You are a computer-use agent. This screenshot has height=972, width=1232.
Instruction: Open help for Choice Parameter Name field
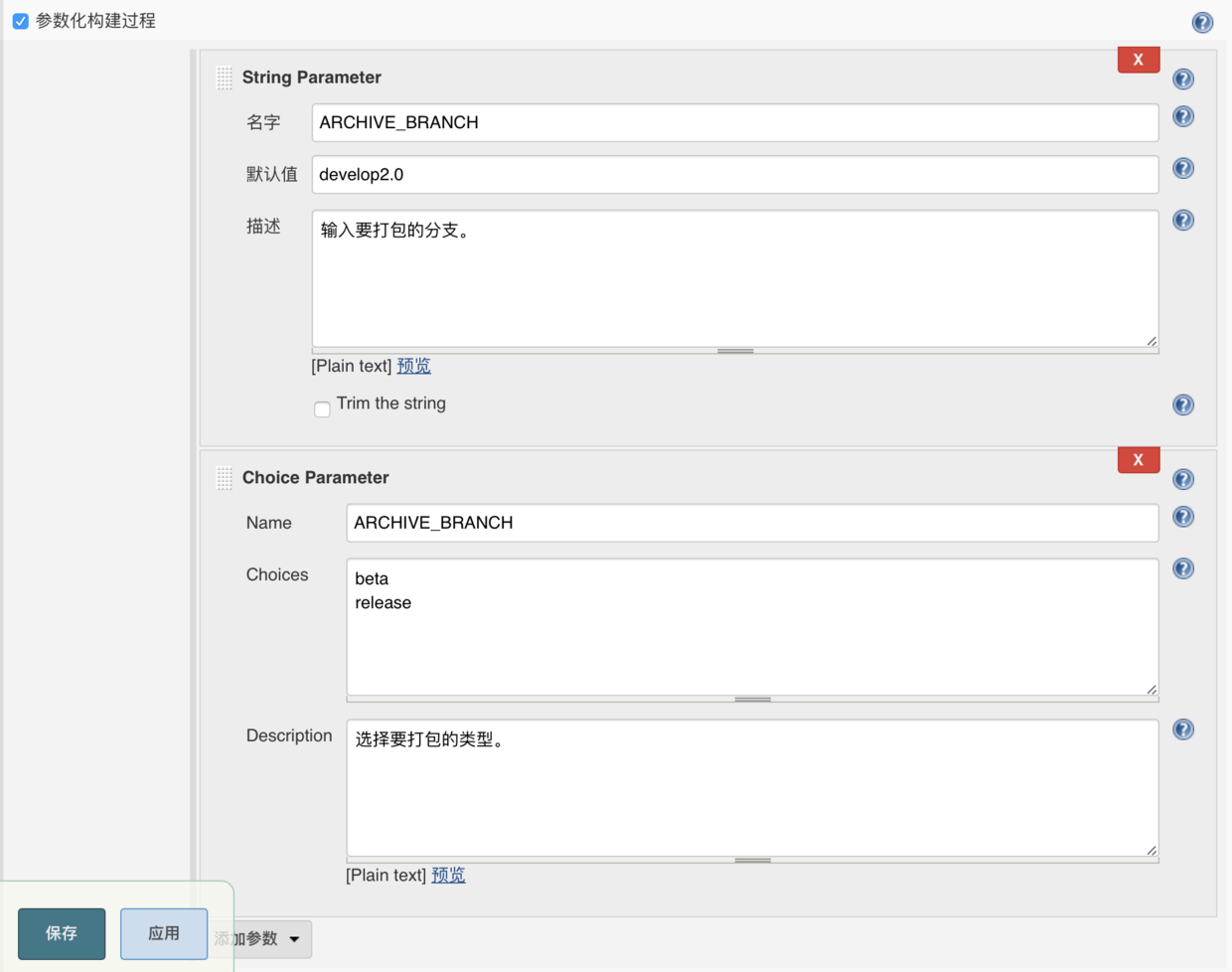(1182, 517)
